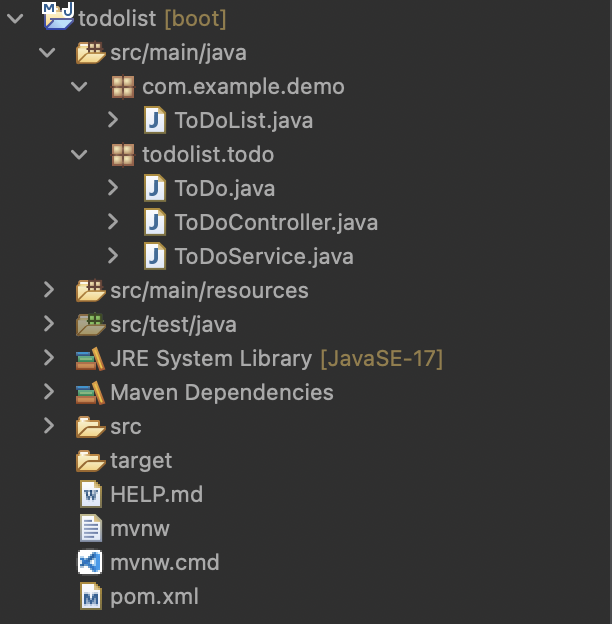The image size is (612, 624).
Task: Click the src/main/resources folder icon
Action: [x=91, y=291]
